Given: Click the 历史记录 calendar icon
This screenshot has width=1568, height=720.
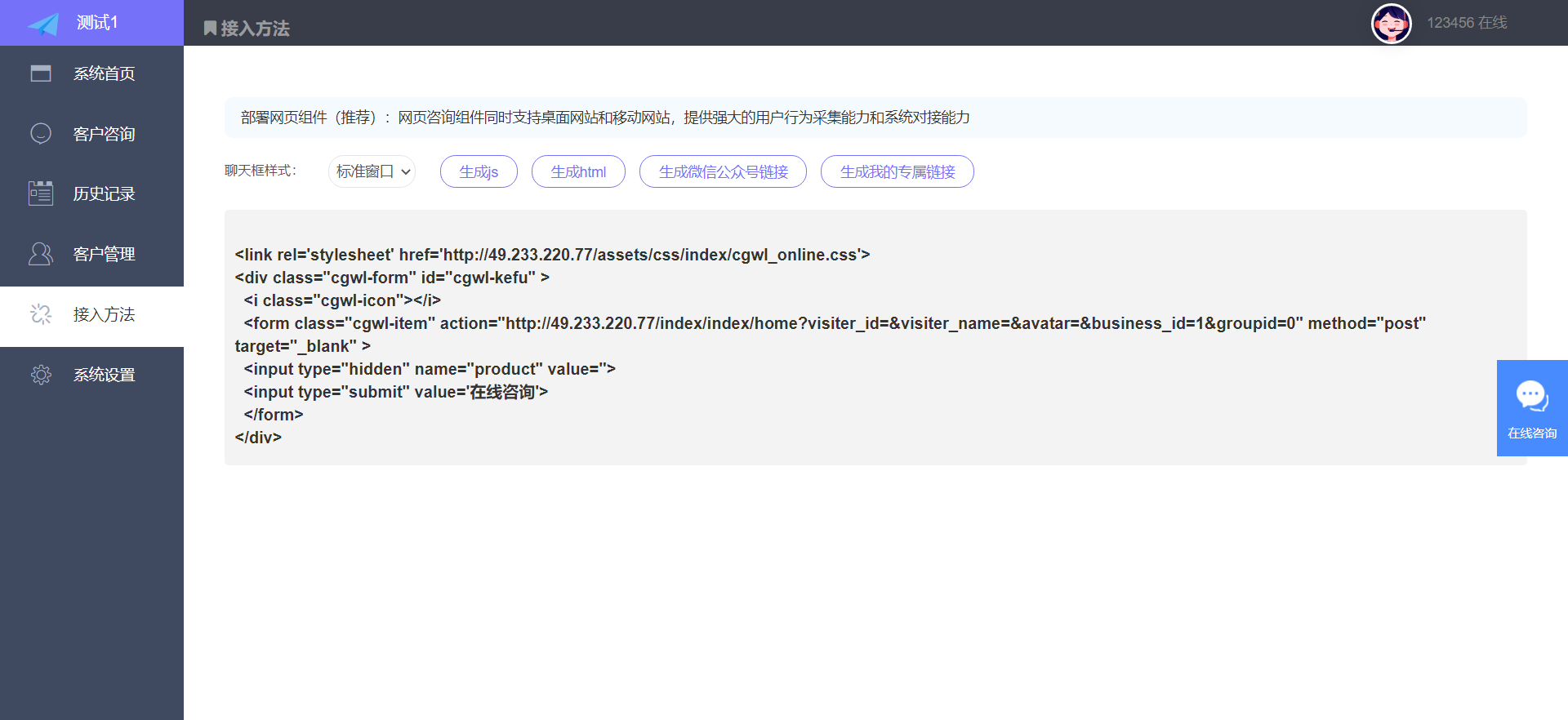Looking at the screenshot, I should (x=41, y=193).
